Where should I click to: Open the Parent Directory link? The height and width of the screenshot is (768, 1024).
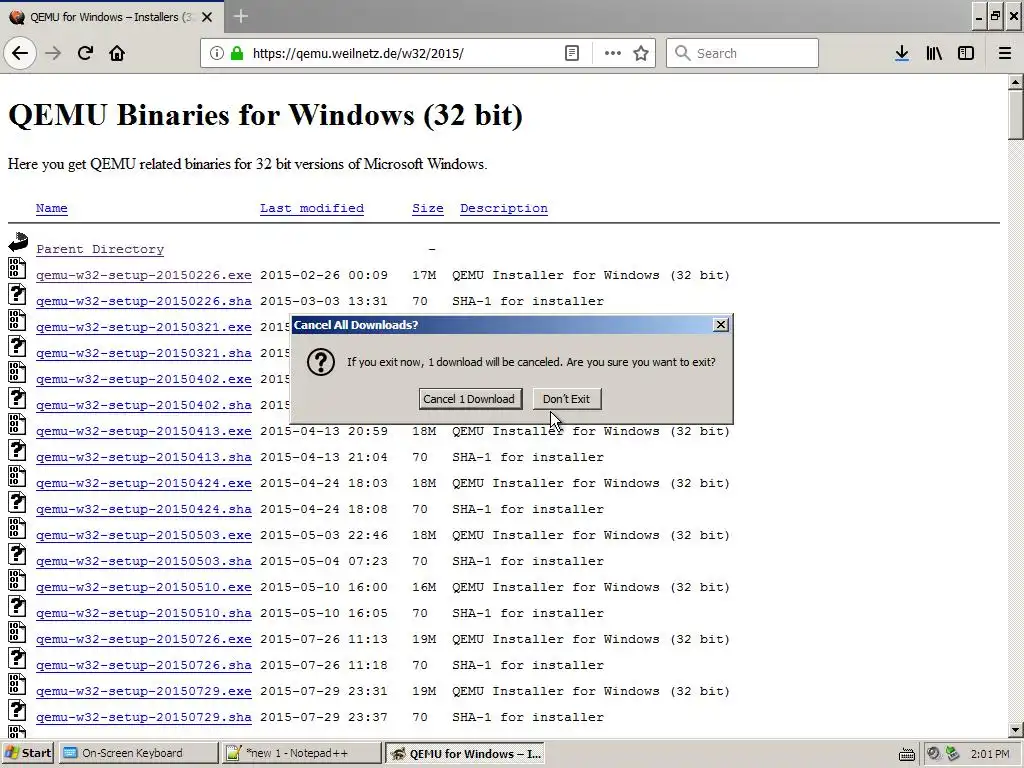coord(100,249)
